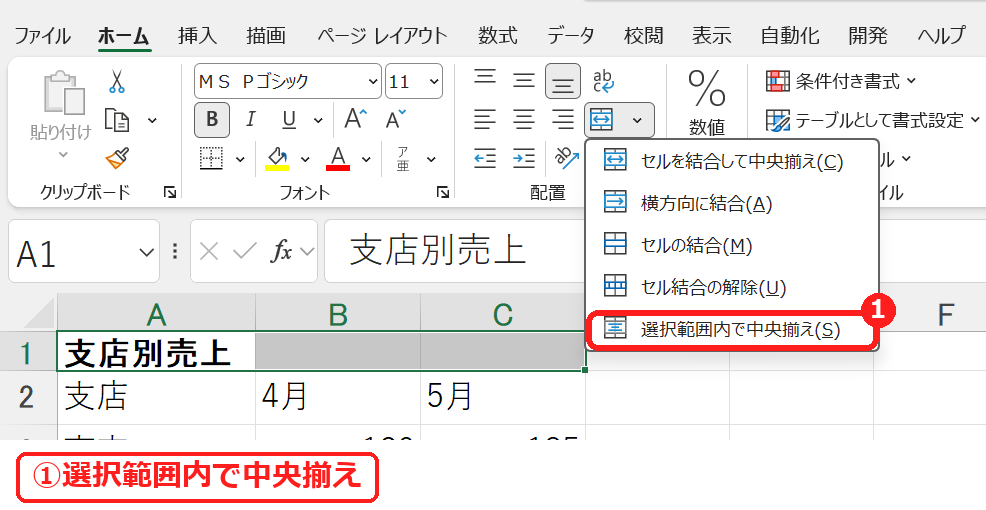986x510 pixels.
Task: Open the font color dropdown arrow
Action: [x=367, y=159]
